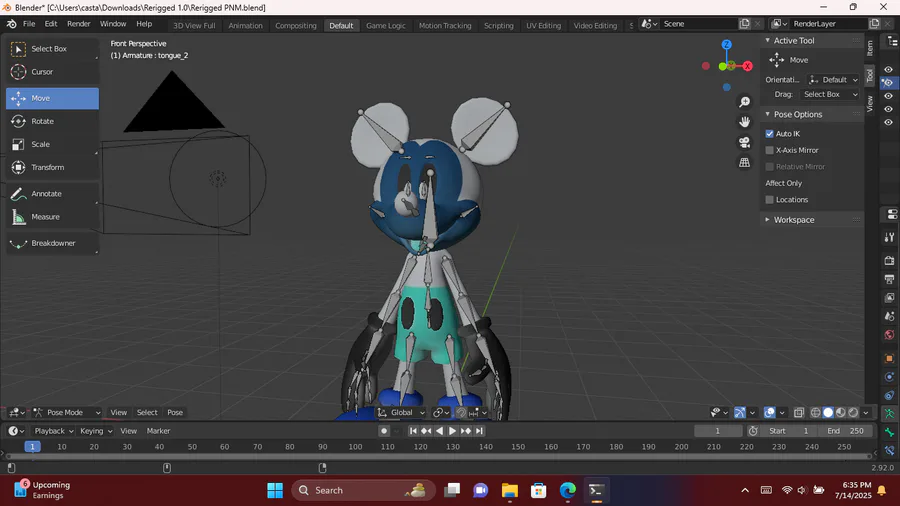Screen dimensions: 900x506
Task: Activate the Annotate tool
Action: click(x=52, y=194)
